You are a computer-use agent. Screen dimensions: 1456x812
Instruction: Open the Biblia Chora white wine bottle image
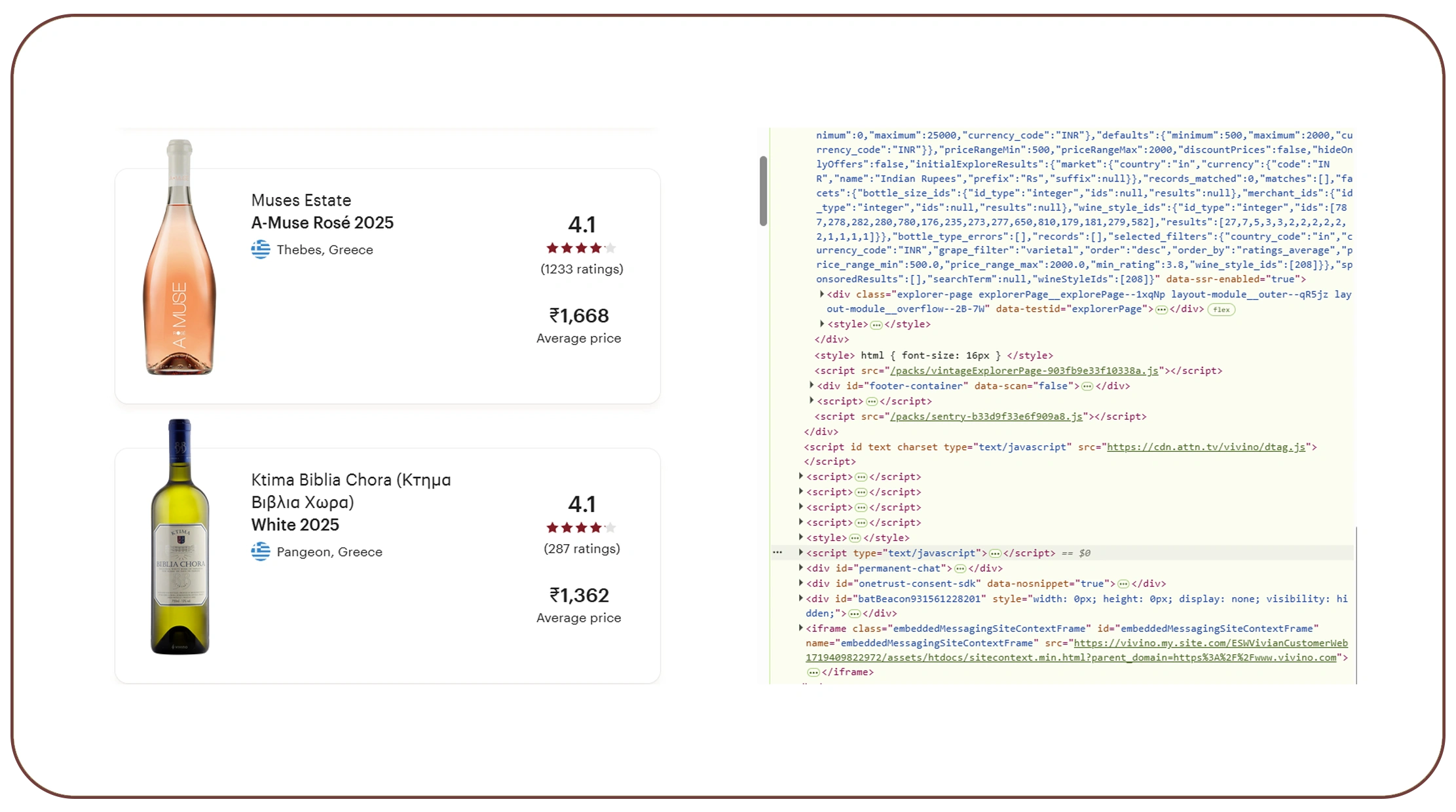tap(179, 537)
